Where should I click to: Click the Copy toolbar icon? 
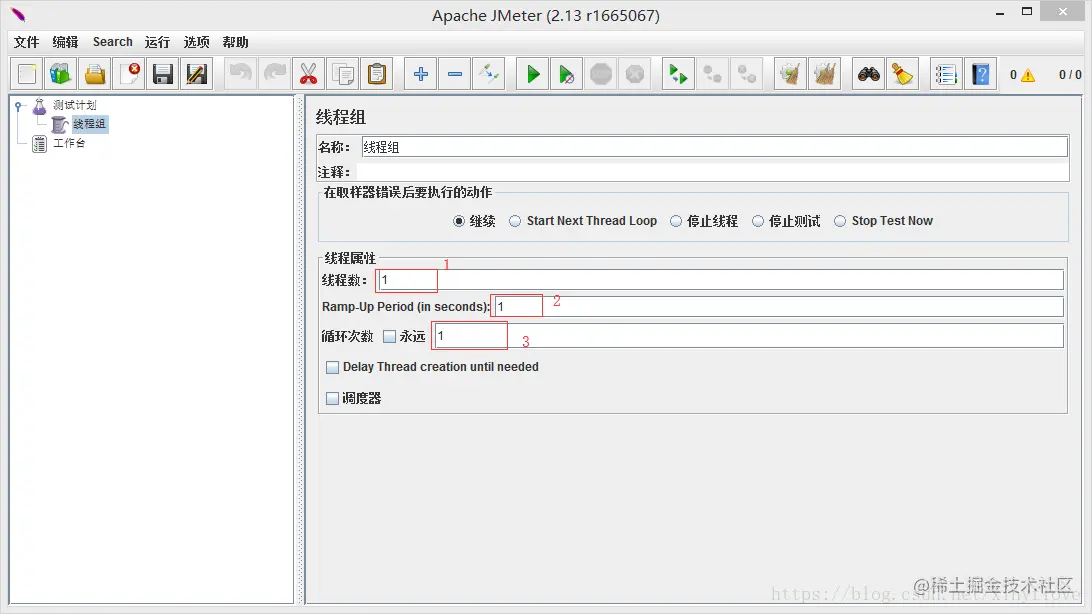343,74
